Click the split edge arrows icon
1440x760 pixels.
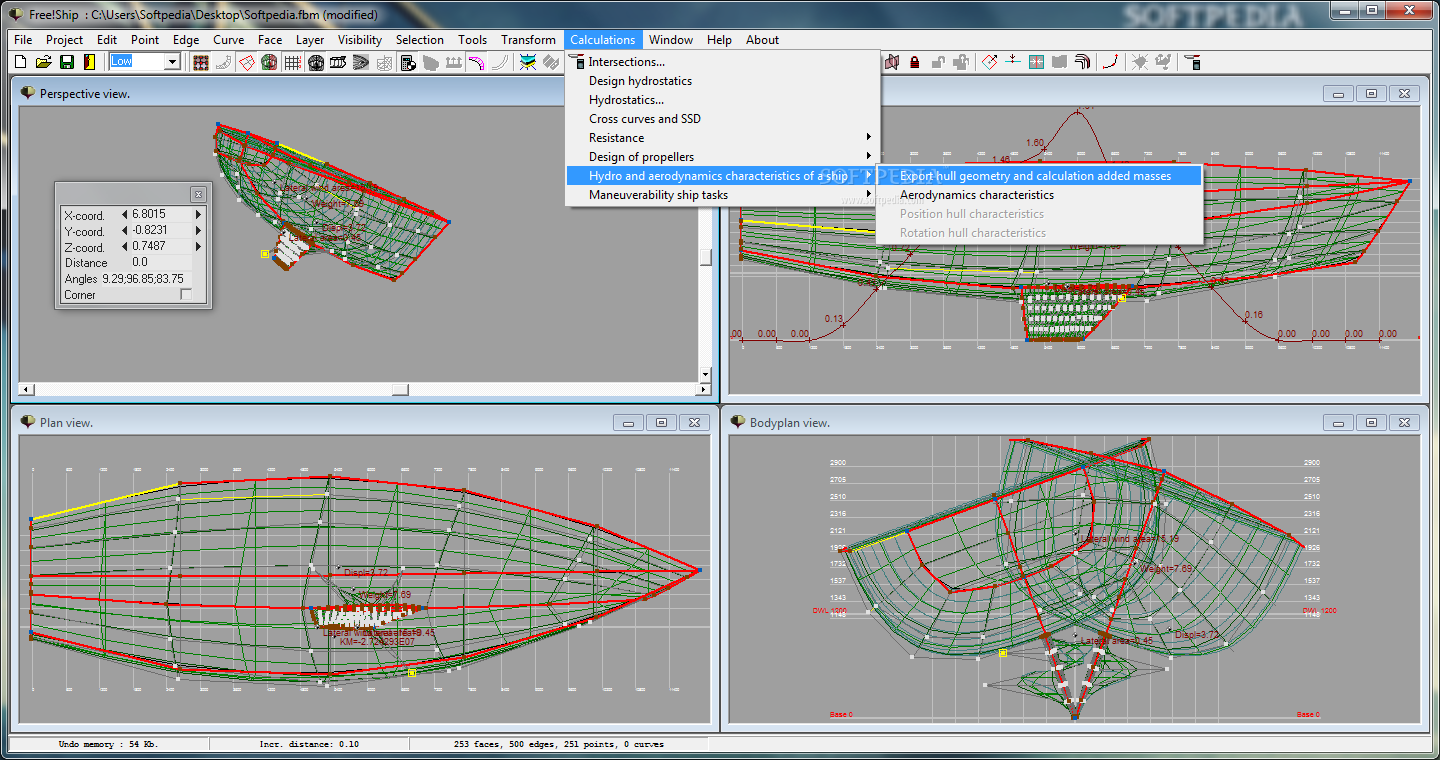[1012, 62]
